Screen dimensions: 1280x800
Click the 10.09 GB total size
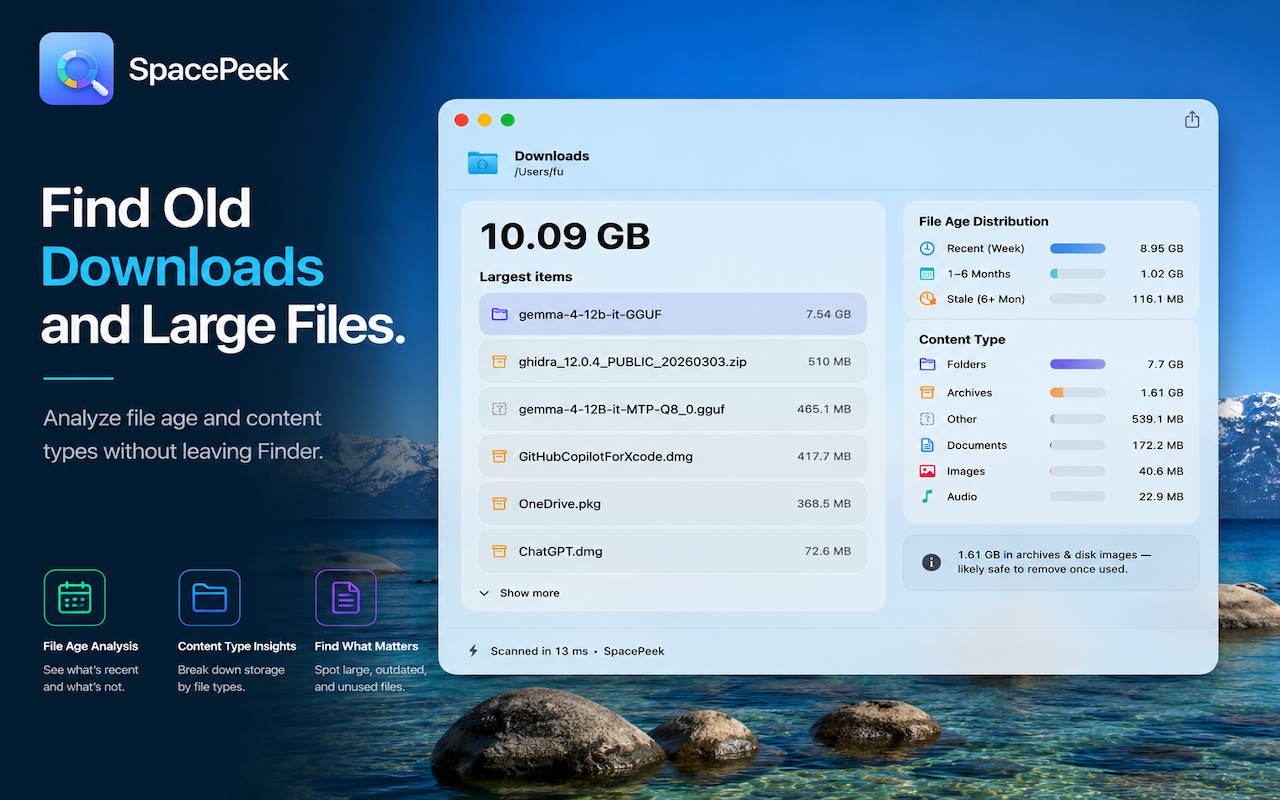tap(565, 236)
